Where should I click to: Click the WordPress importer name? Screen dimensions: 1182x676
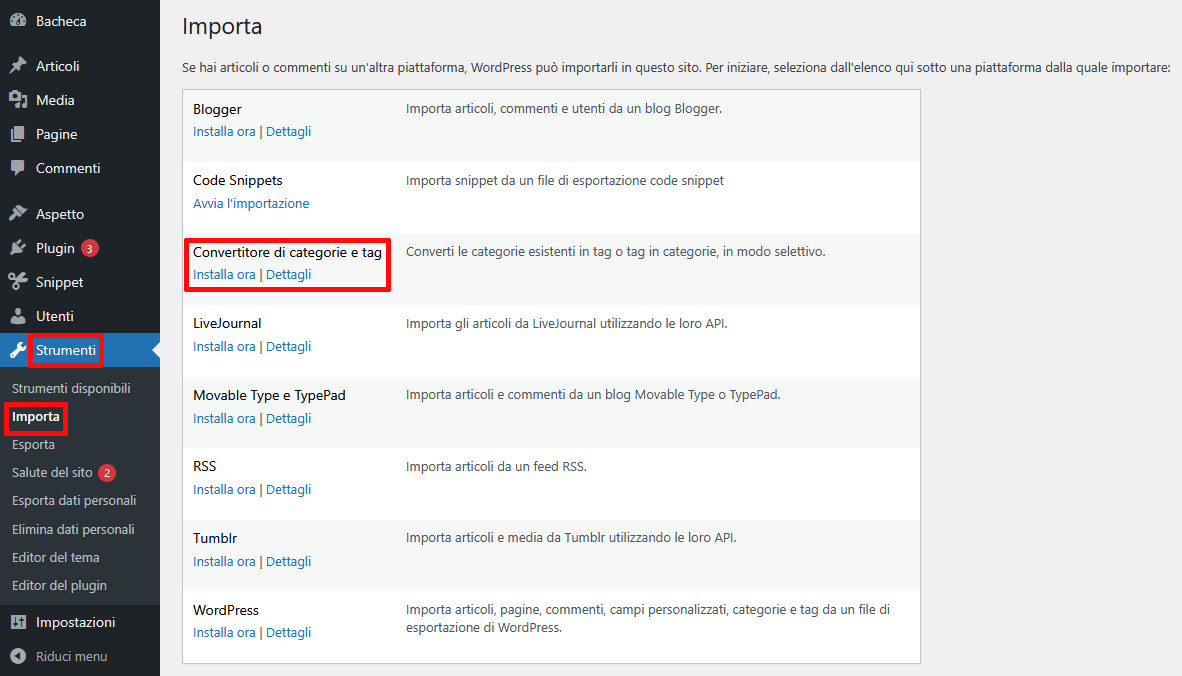(225, 610)
